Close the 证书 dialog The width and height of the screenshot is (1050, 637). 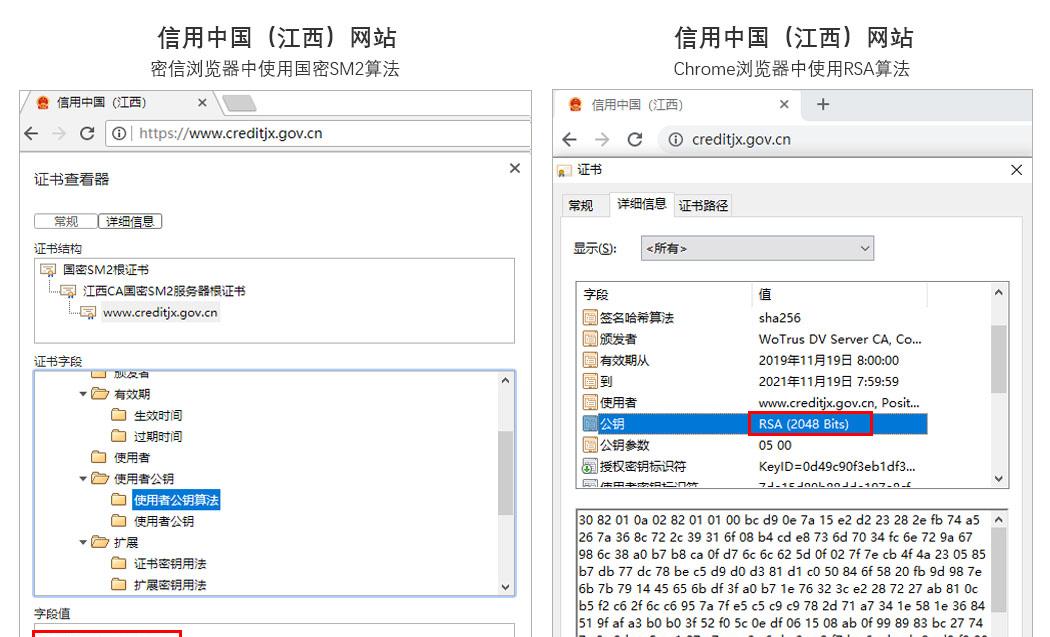1017,170
